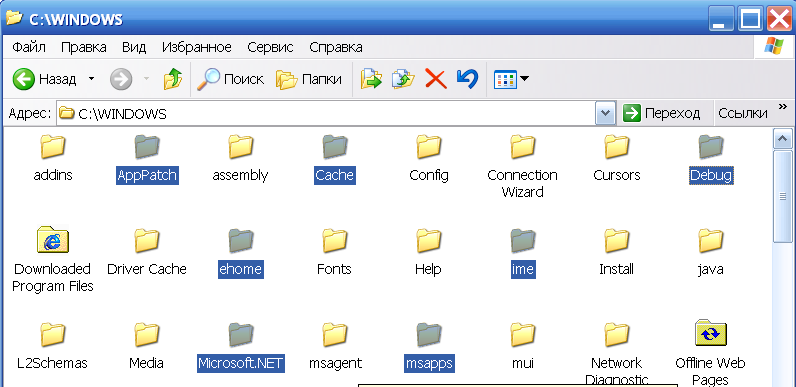Click the Адрес: address bar label

tap(30, 114)
